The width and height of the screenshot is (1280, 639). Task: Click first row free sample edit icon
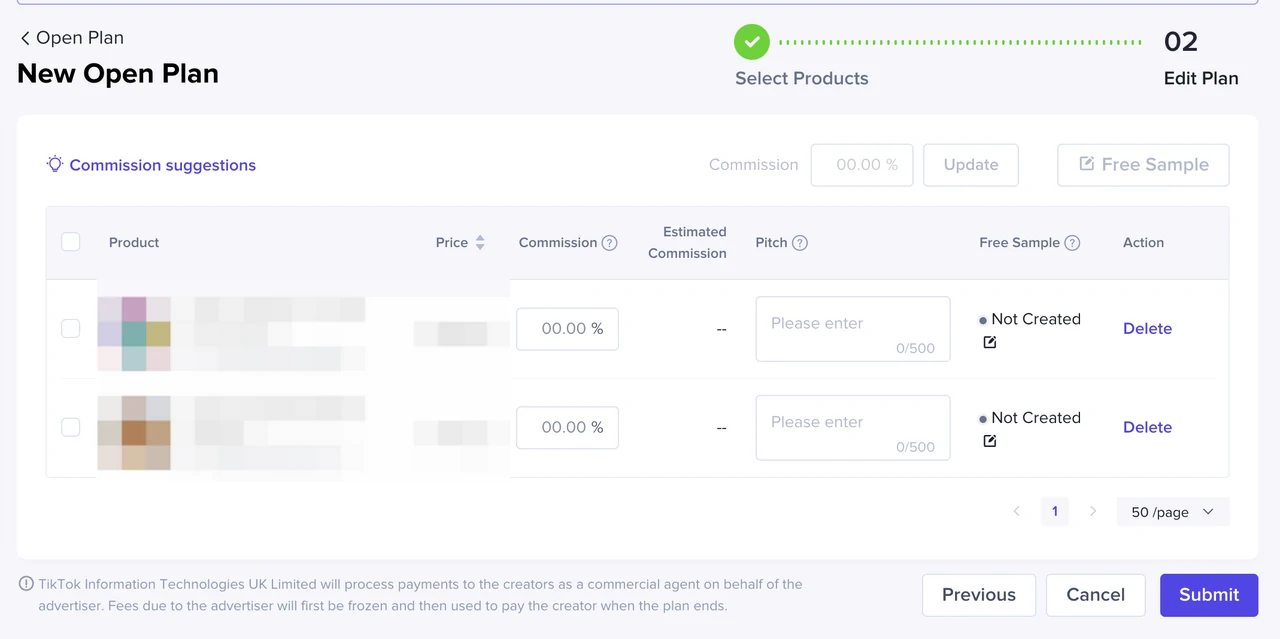pyautogui.click(x=990, y=342)
